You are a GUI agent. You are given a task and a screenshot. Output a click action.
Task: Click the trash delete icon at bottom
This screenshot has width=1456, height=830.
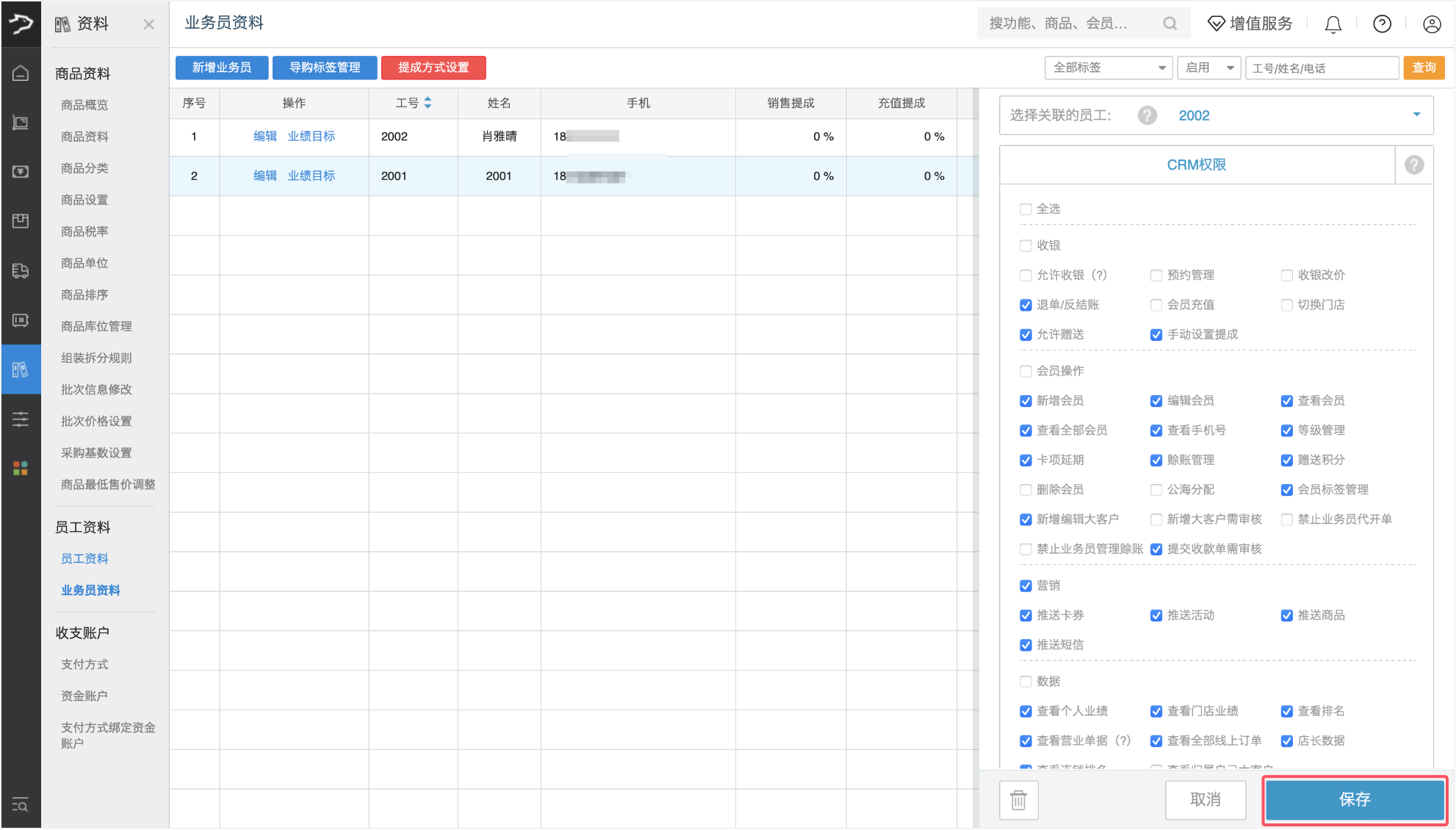pyautogui.click(x=1018, y=800)
